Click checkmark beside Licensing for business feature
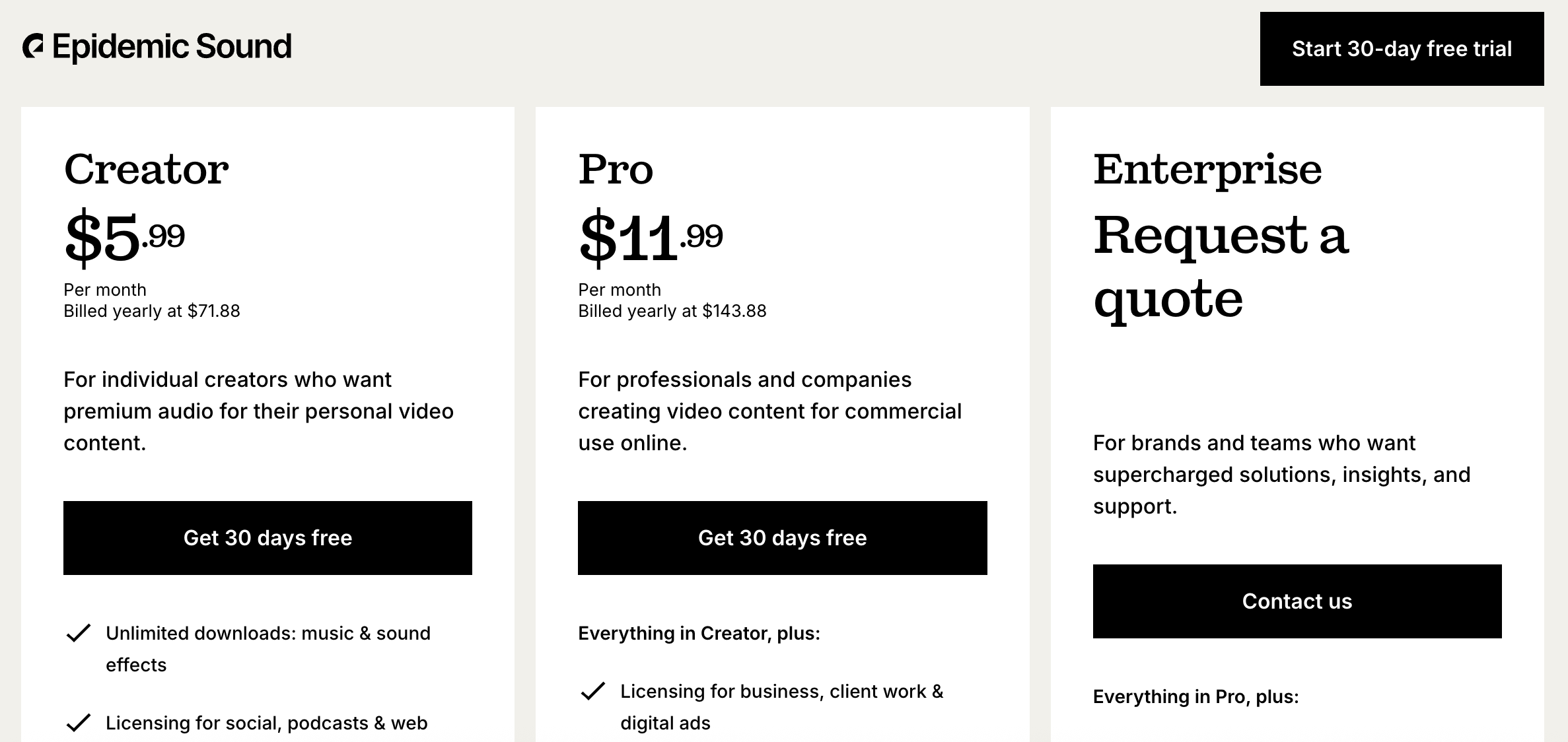Image resolution: width=1568 pixels, height=742 pixels. click(593, 691)
